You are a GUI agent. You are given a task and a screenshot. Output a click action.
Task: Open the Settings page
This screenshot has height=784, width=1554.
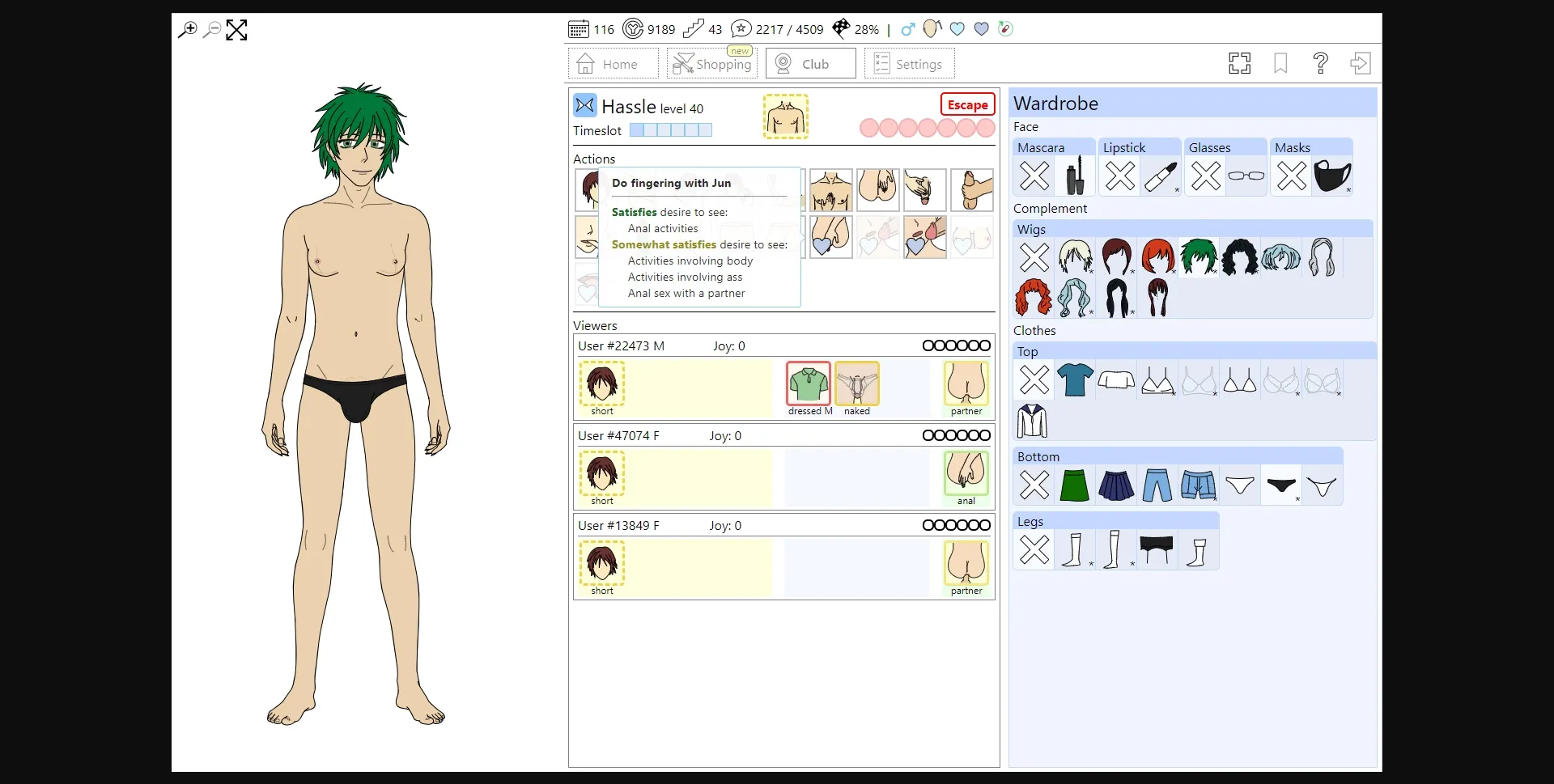[x=909, y=63]
